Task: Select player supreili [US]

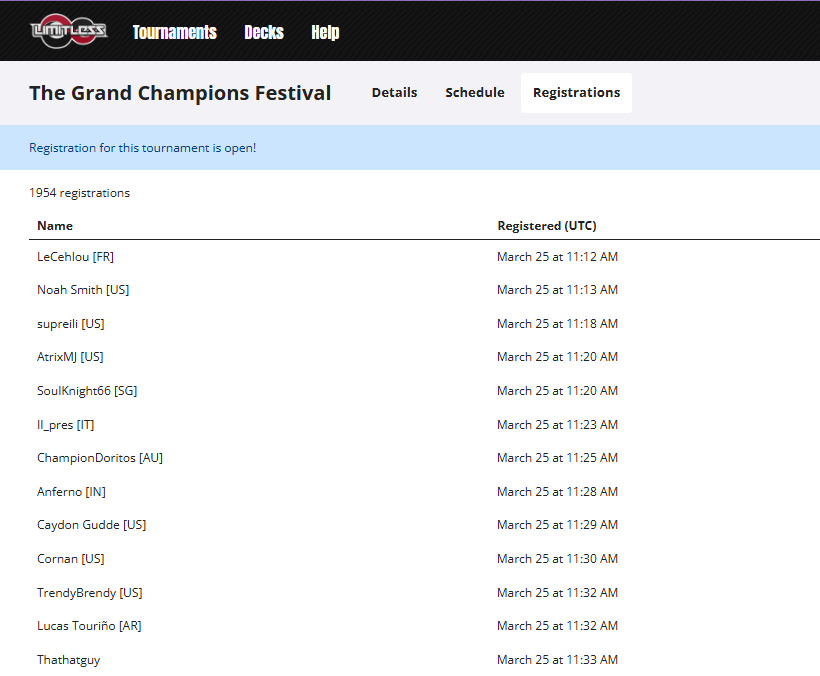Action: point(71,324)
